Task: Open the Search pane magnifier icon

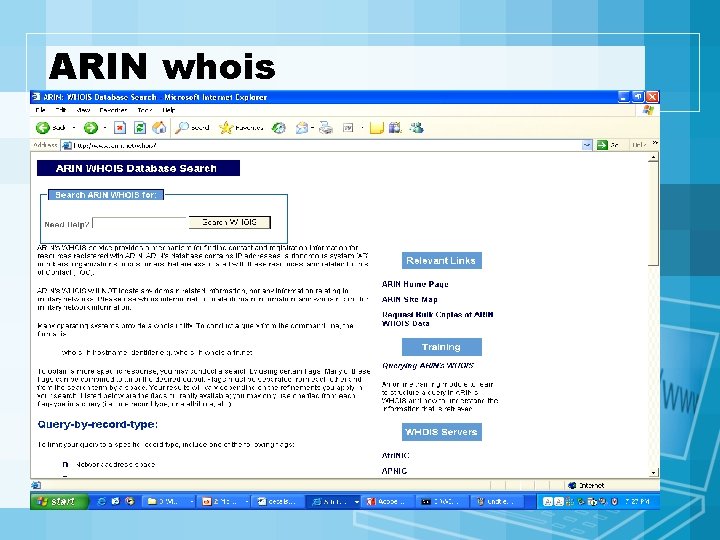Action: pos(182,128)
